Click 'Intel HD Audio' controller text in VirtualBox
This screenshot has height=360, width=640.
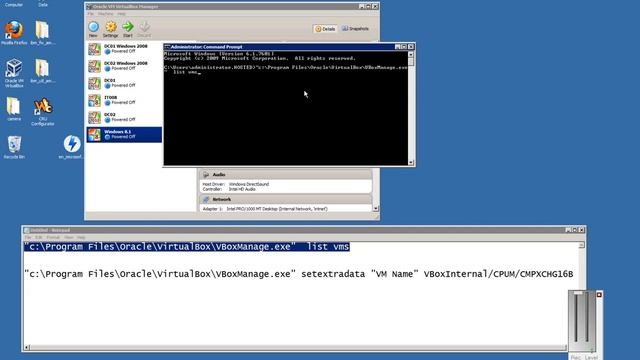(x=242, y=189)
